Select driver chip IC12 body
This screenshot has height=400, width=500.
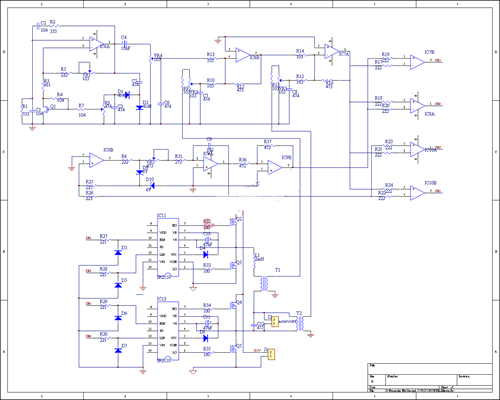pos(168,331)
